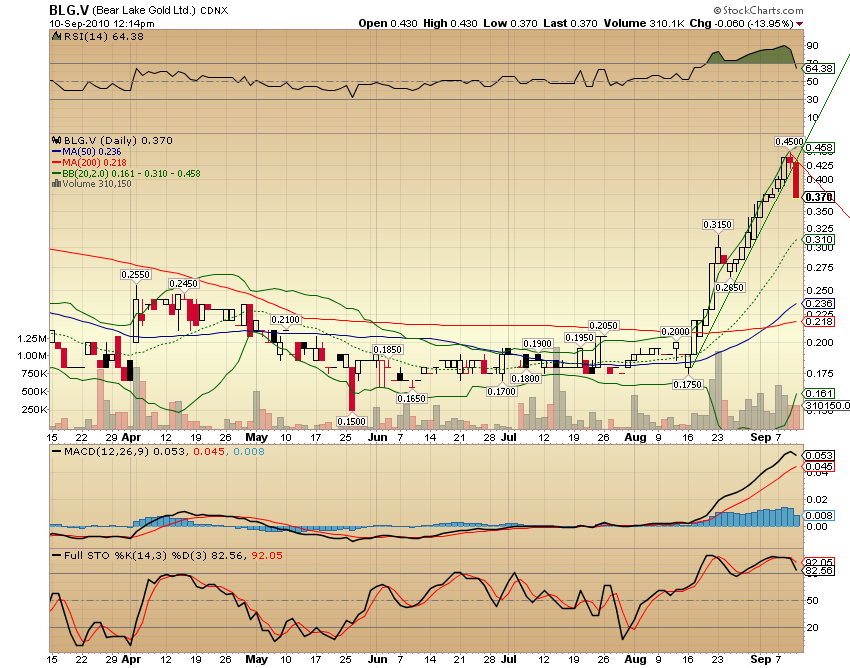The width and height of the screenshot is (850, 668).
Task: Click the red down-arrow beside the Chg value
Action: pyautogui.click(x=800, y=24)
